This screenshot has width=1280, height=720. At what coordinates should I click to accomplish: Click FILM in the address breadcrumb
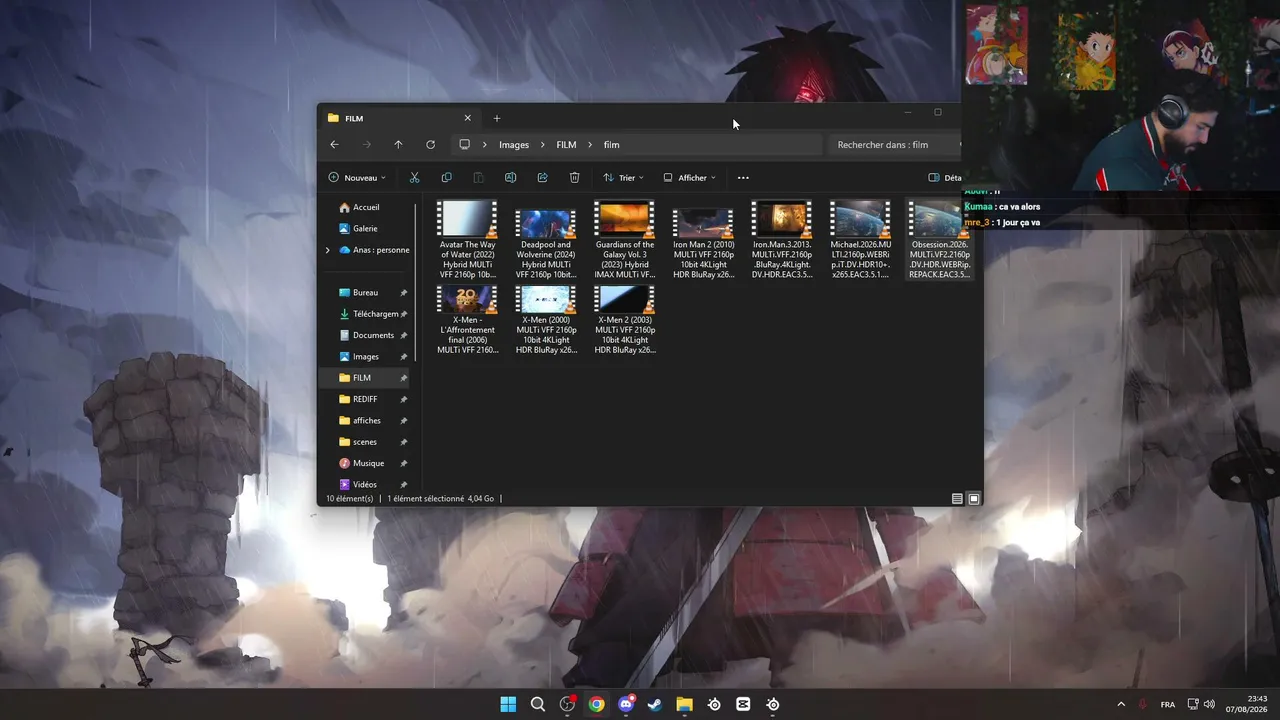click(x=566, y=145)
